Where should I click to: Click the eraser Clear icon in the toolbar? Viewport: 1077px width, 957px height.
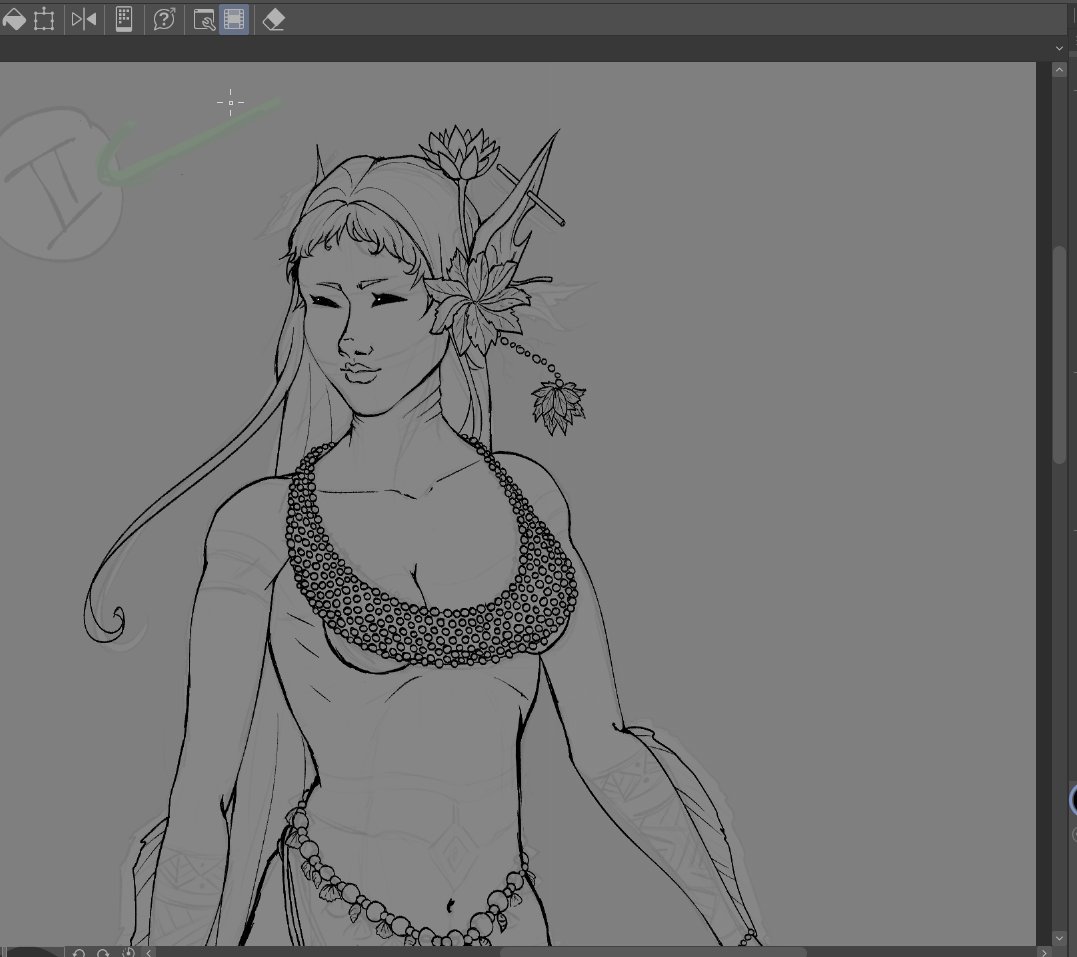273,19
